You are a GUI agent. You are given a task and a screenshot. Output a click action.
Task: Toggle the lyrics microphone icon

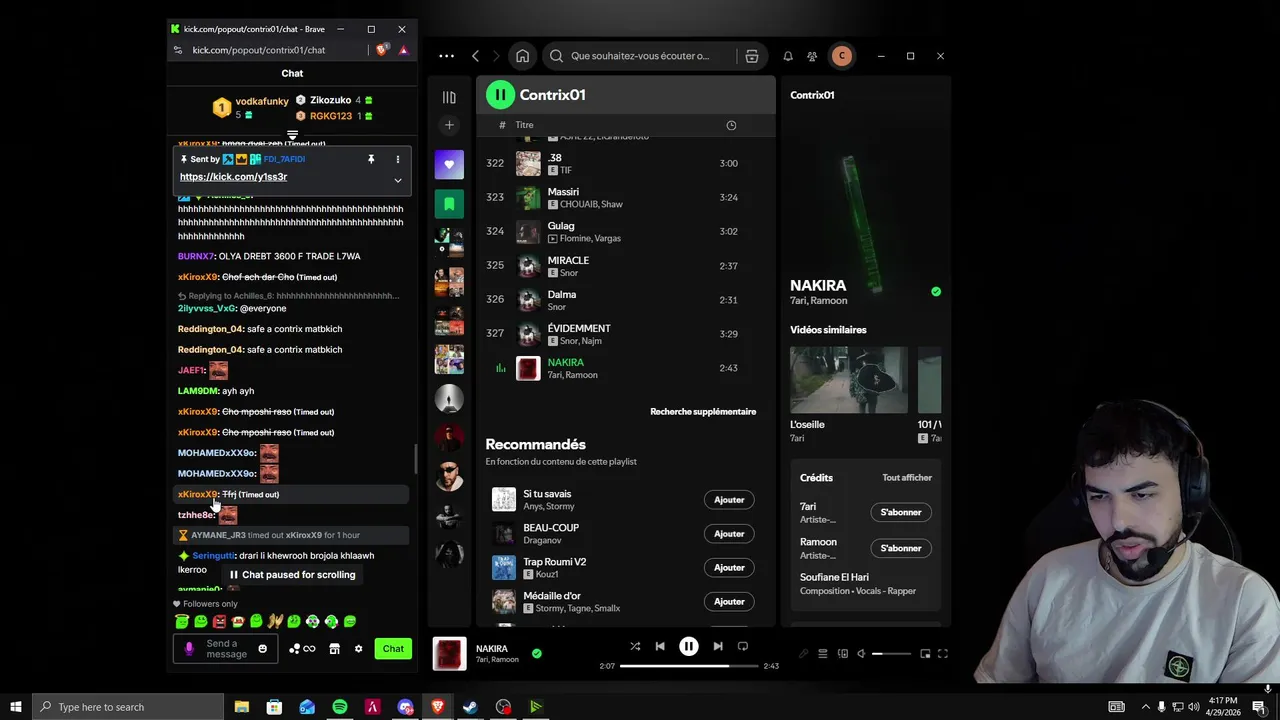[804, 654]
